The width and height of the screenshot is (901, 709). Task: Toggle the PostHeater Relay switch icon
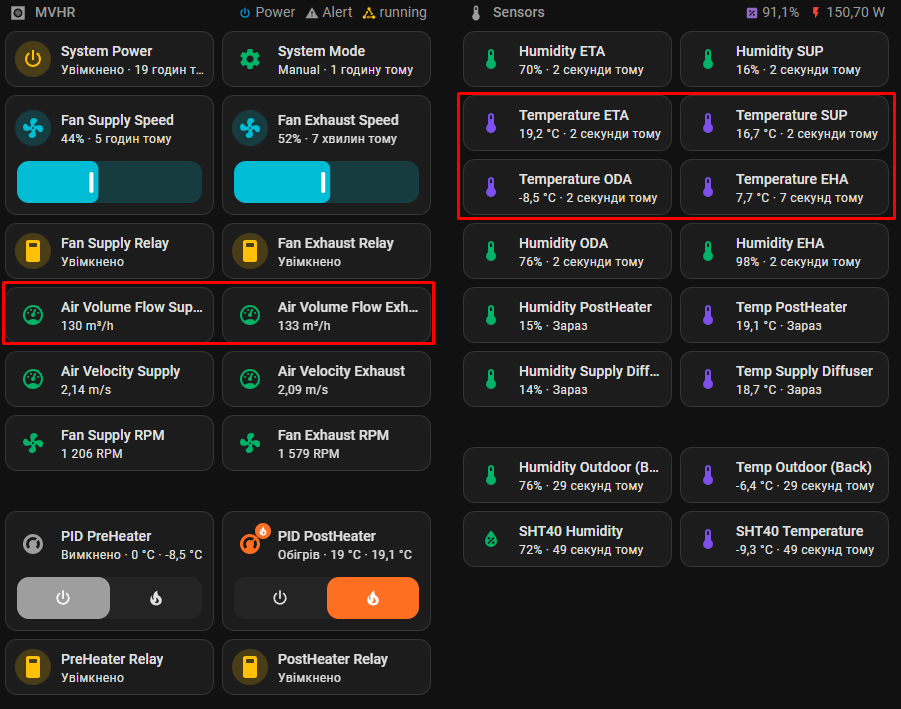coord(250,667)
